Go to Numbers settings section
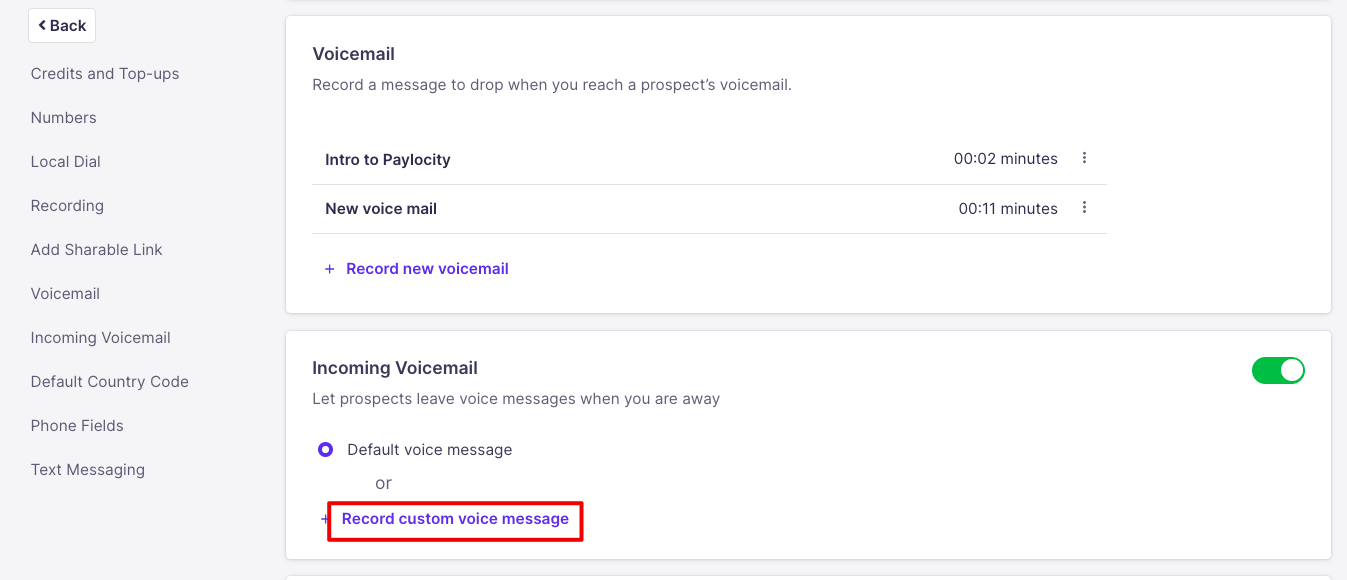The height and width of the screenshot is (580, 1347). point(64,118)
